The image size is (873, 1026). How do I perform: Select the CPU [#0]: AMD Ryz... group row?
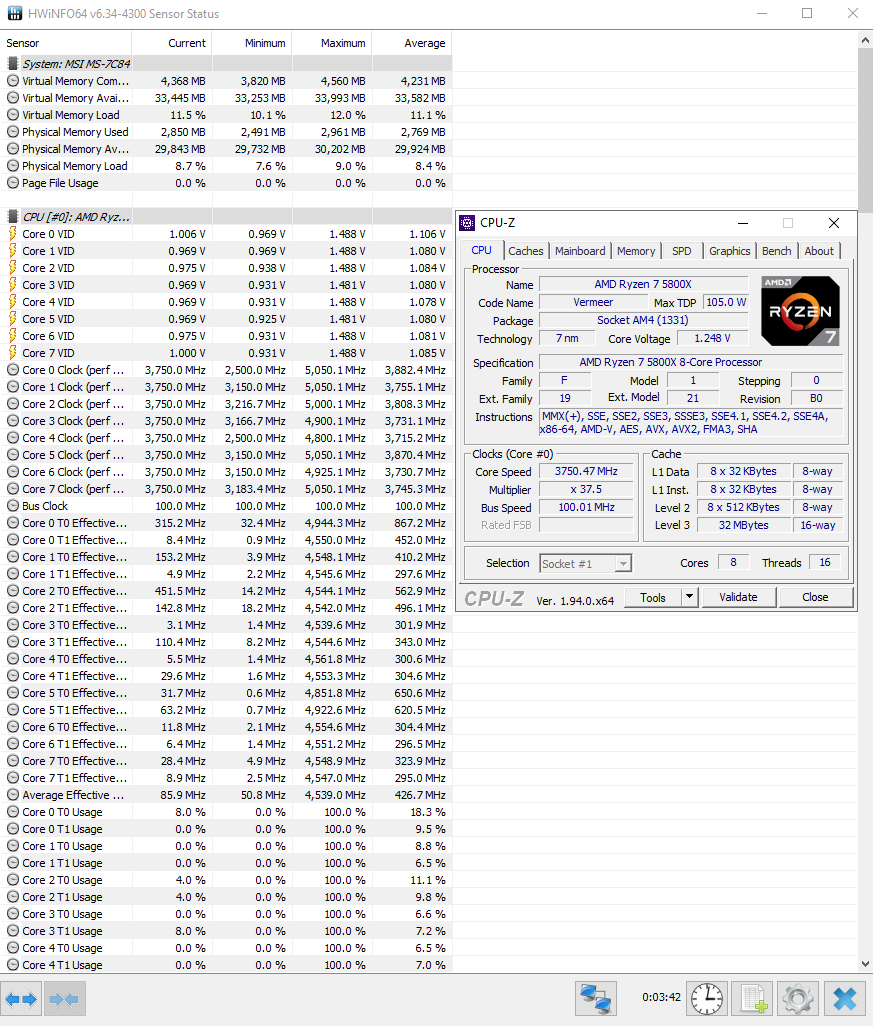[226, 217]
